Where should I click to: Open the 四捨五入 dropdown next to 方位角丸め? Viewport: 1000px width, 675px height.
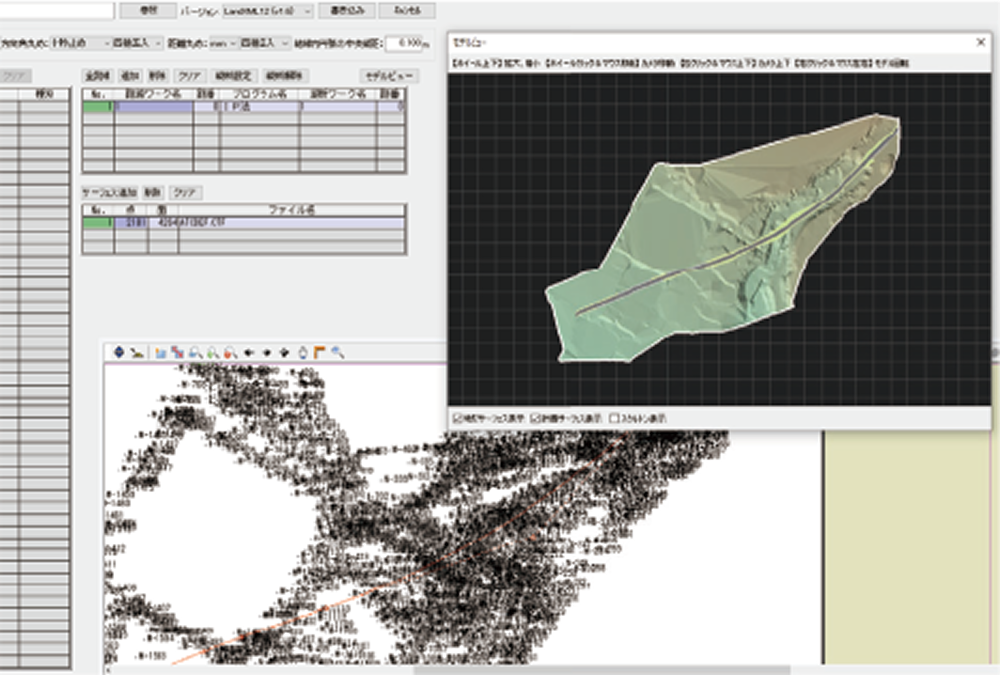tap(137, 43)
